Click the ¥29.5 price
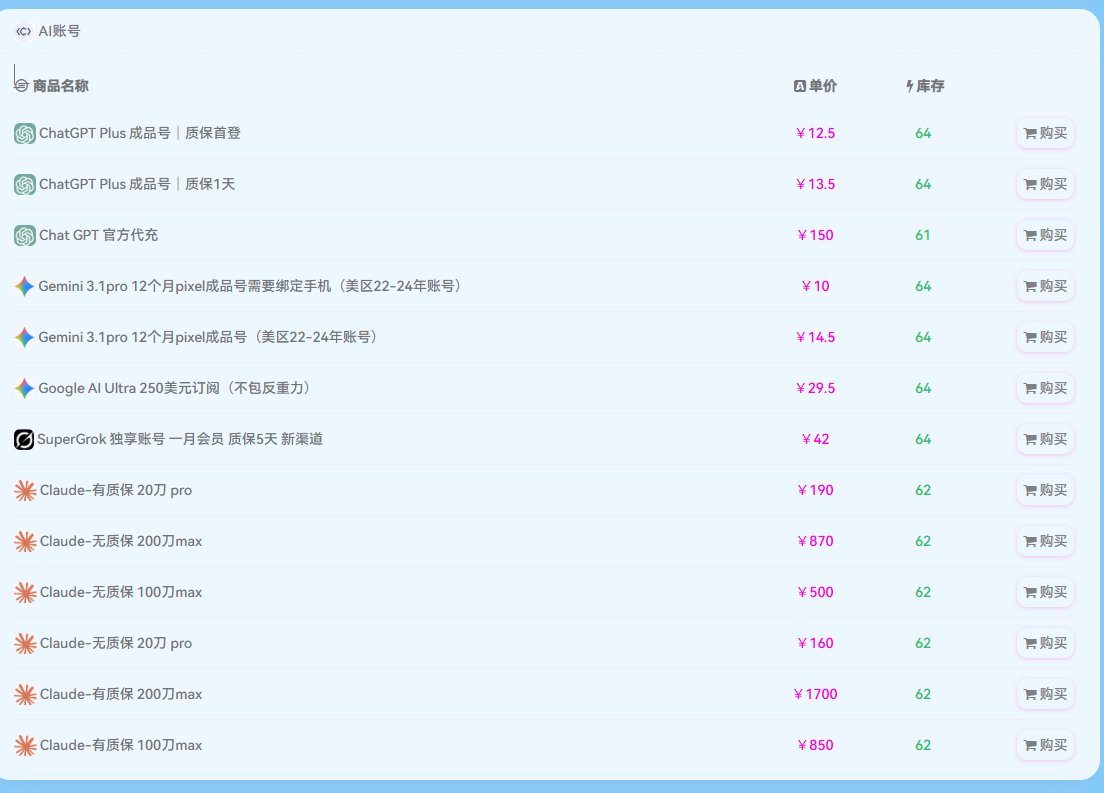The image size is (1104, 793). [815, 388]
